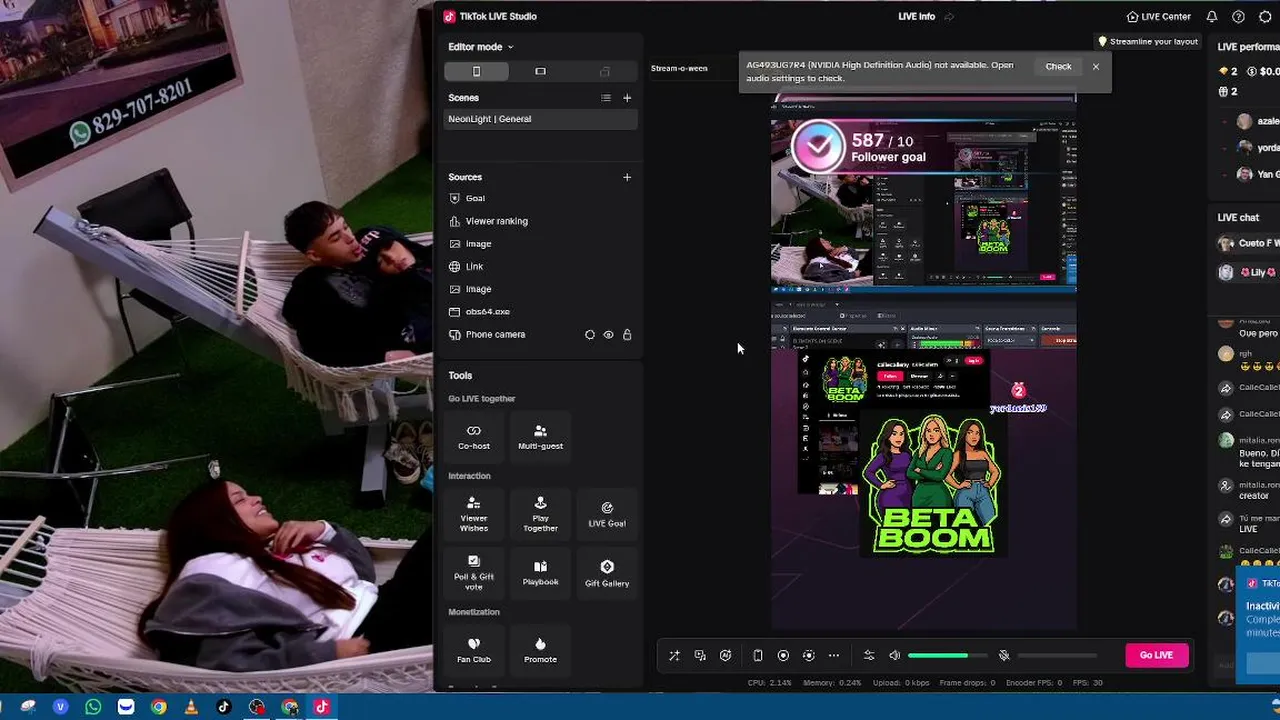
Task: Open VLC from the taskbar
Action: point(191,707)
